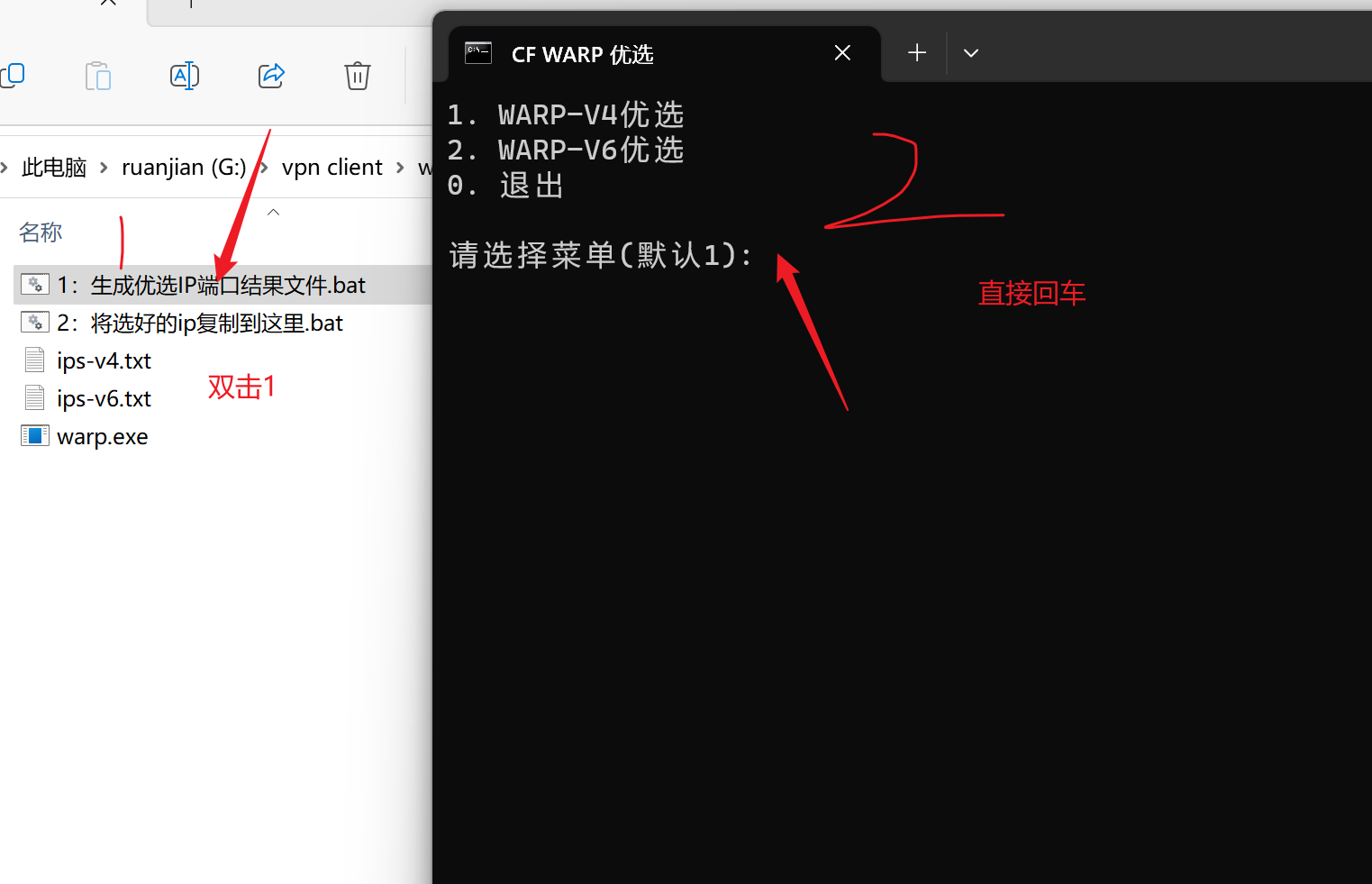Viewport: 1372px width, 884px height.
Task: Click terminal line 0. 退出
Action: click(x=505, y=186)
